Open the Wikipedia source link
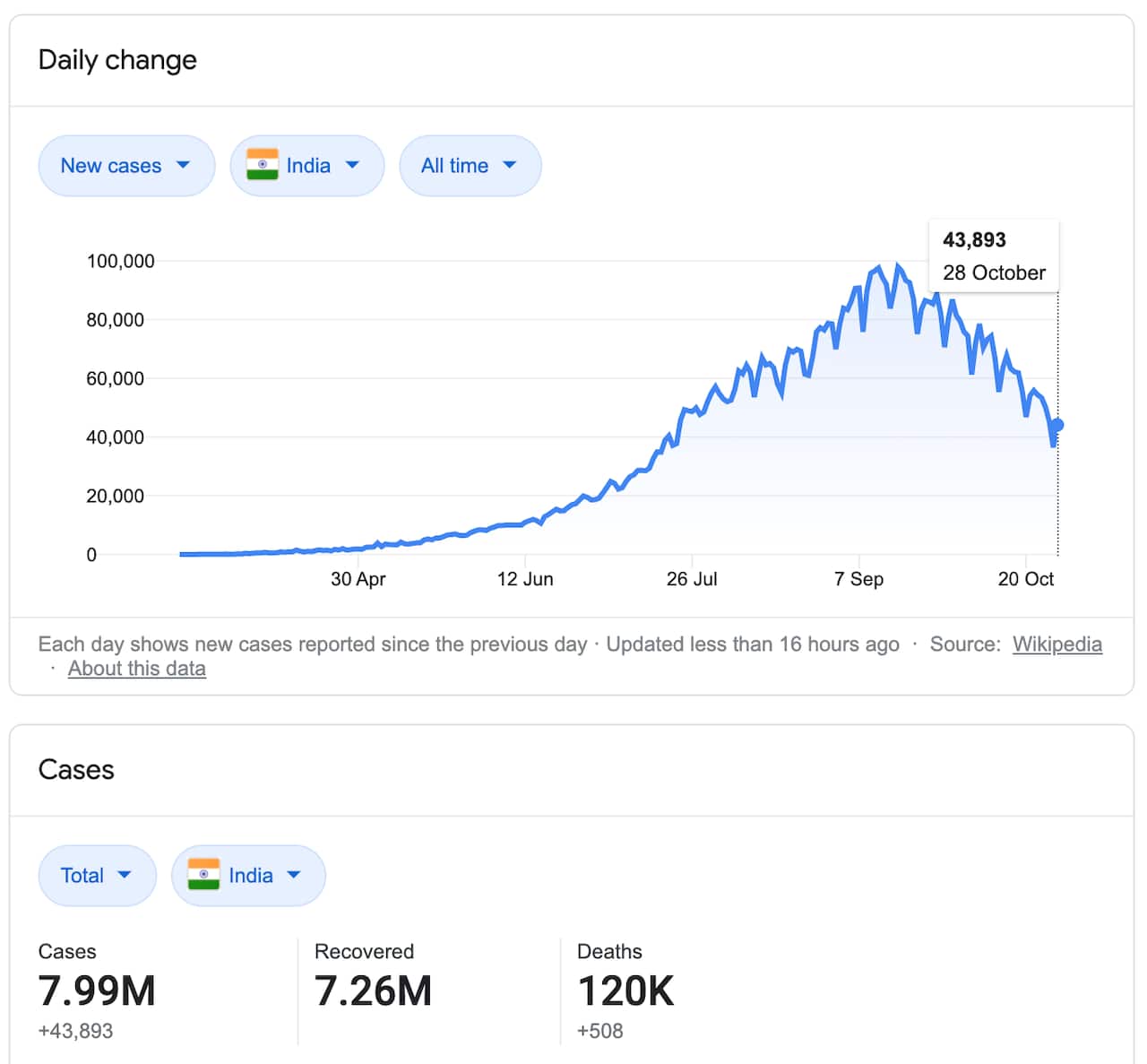The width and height of the screenshot is (1147, 1064). click(x=1057, y=644)
